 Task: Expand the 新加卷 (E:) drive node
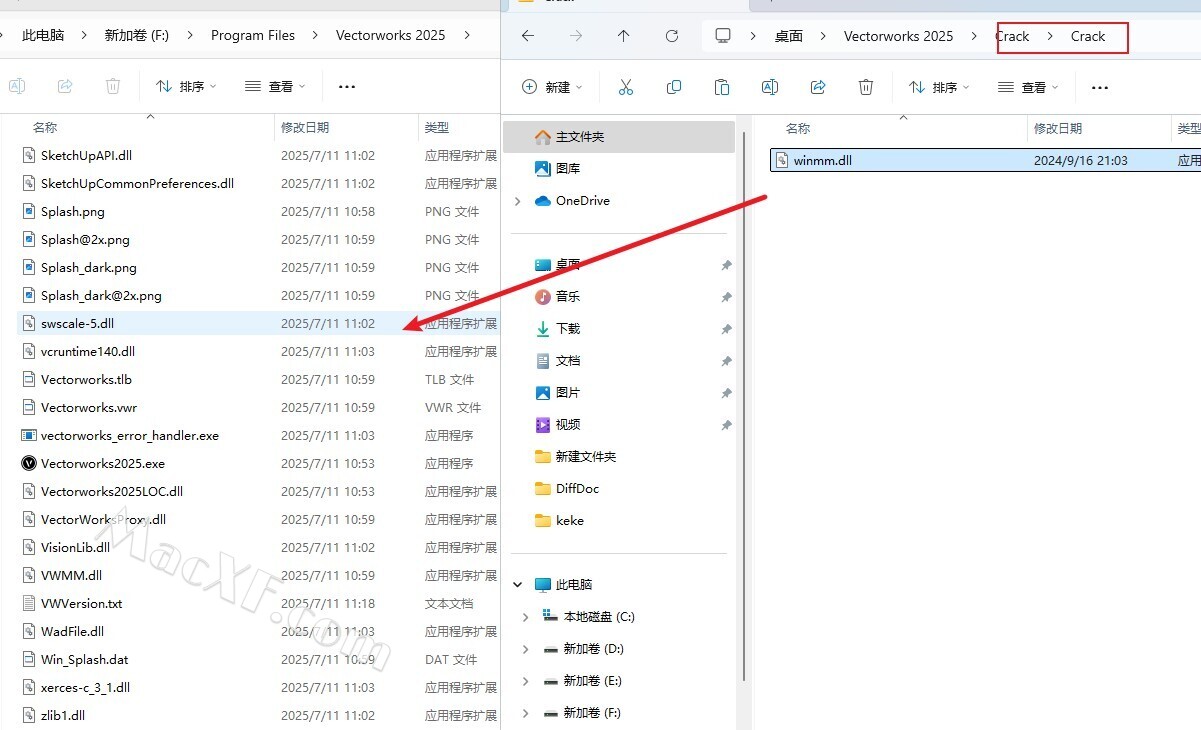click(x=525, y=681)
